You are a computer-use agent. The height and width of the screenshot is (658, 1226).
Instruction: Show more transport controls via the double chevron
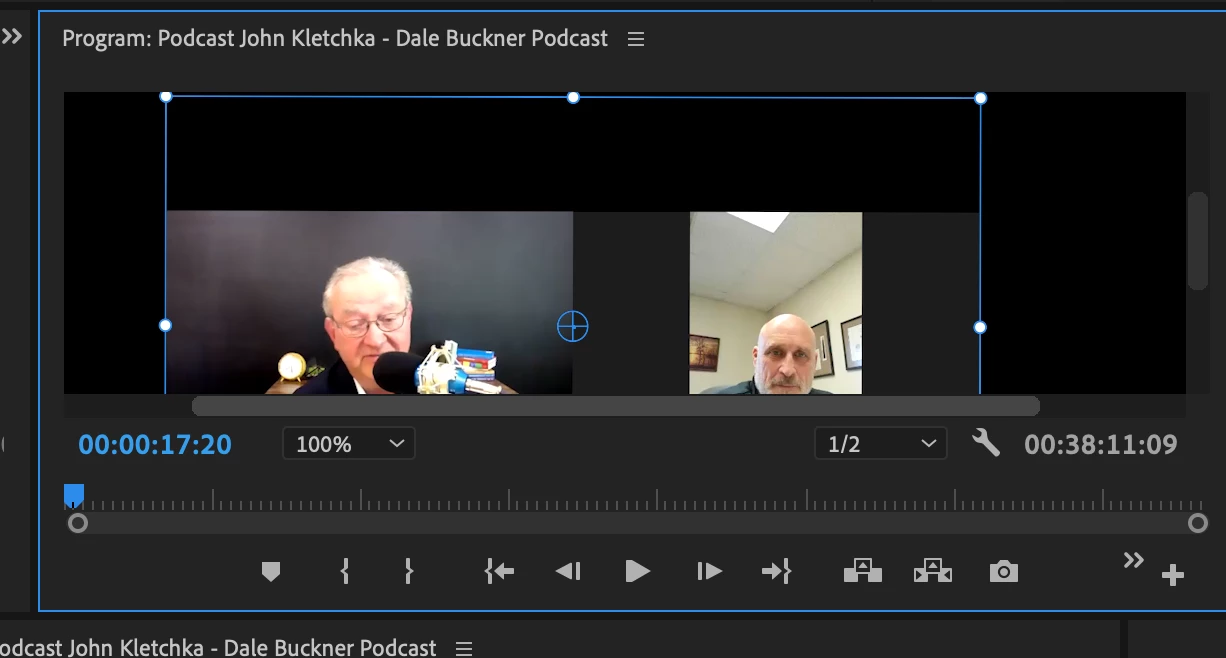point(1133,560)
